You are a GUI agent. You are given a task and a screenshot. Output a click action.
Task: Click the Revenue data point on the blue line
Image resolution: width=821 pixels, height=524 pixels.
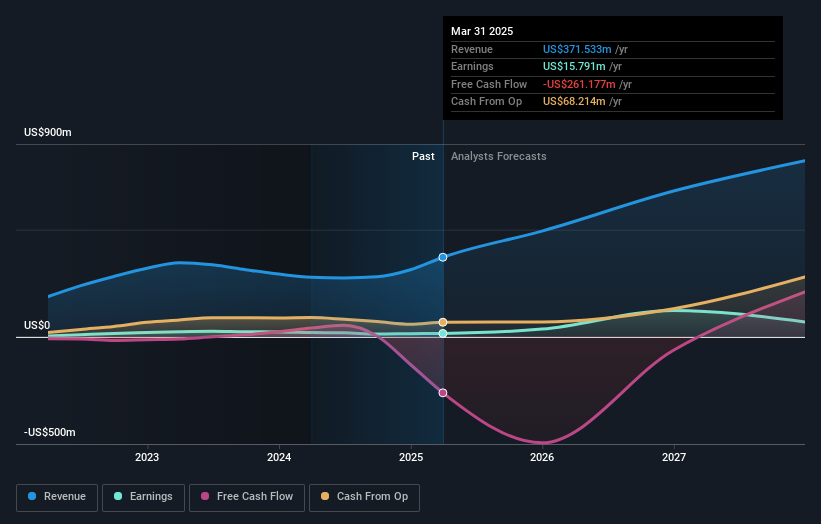pyautogui.click(x=443, y=257)
